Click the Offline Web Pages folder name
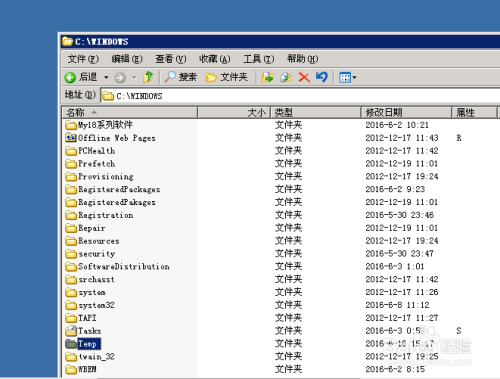This screenshot has height=379, width=500. (x=117, y=138)
